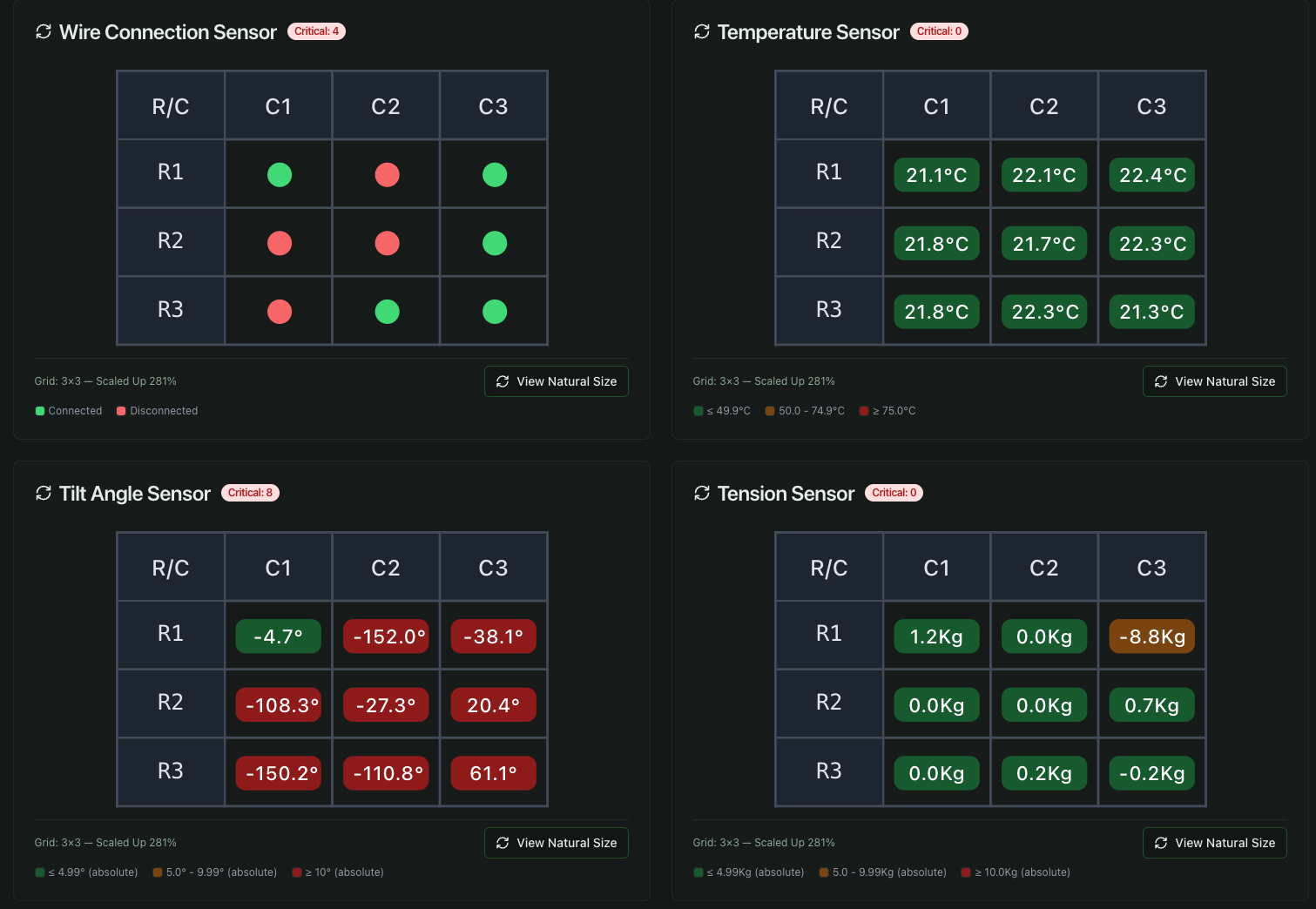The width and height of the screenshot is (1316, 909).
Task: Click the -4.7° green tilt cell
Action: click(279, 636)
